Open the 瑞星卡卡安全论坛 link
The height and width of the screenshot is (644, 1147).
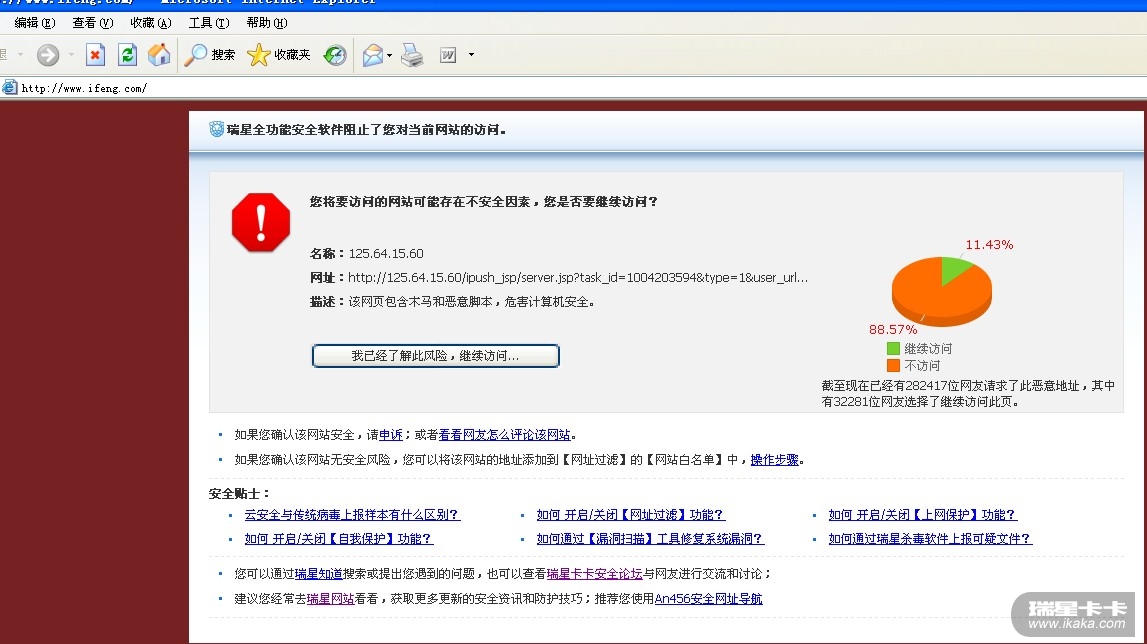pyautogui.click(x=594, y=574)
